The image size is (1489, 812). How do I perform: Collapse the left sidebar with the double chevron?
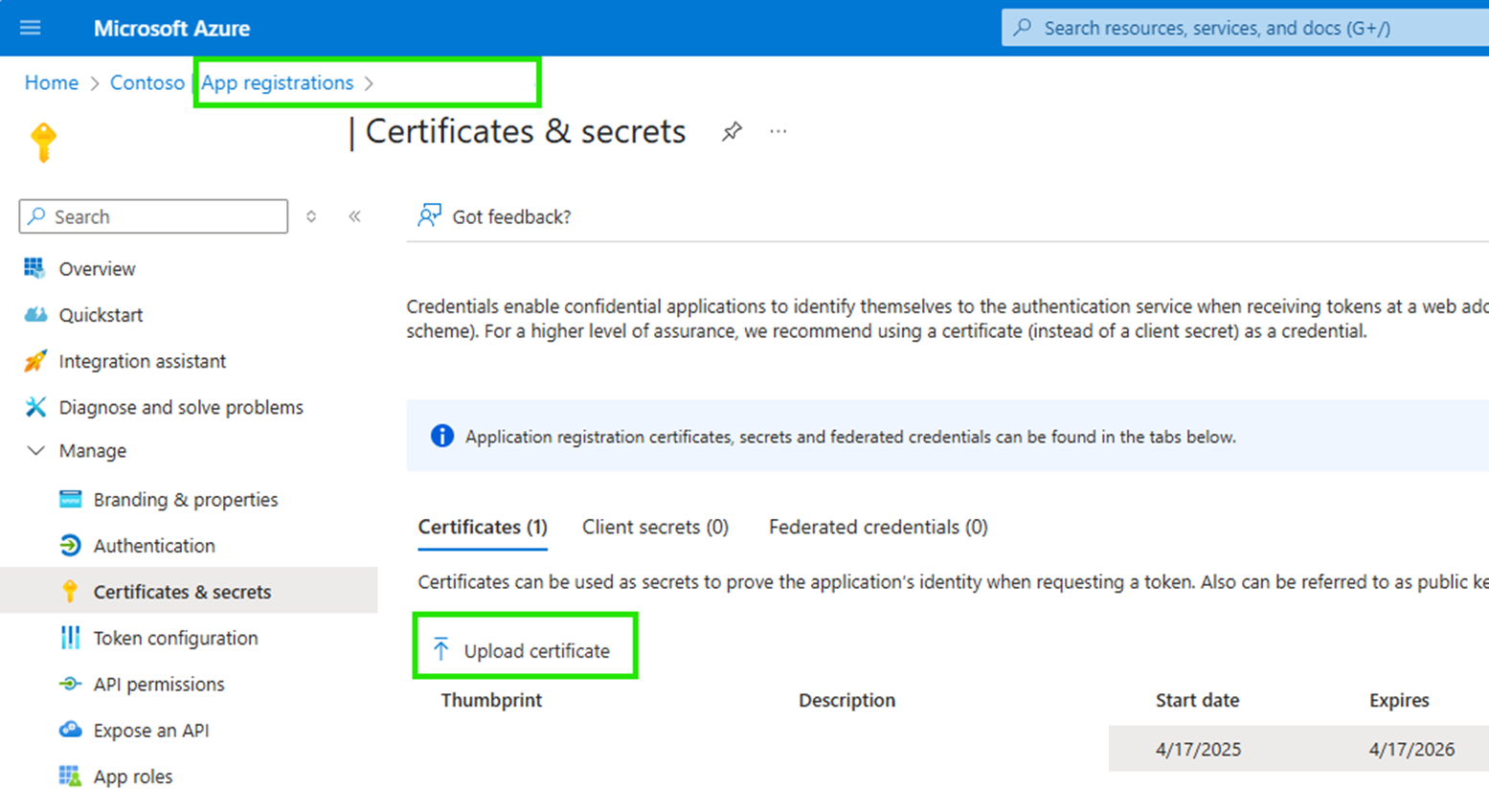[354, 216]
